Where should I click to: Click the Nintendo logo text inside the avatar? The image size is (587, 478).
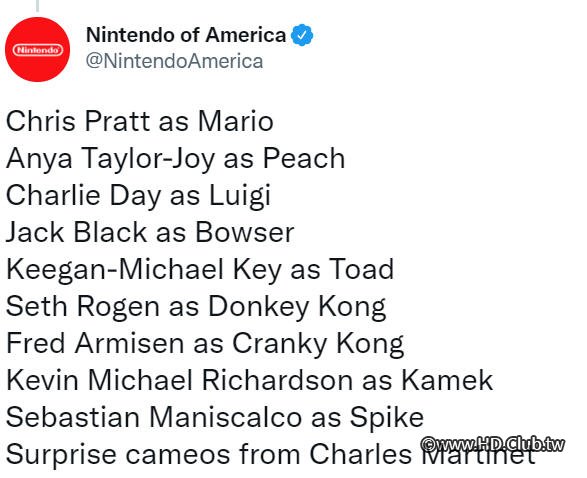click(x=37, y=50)
